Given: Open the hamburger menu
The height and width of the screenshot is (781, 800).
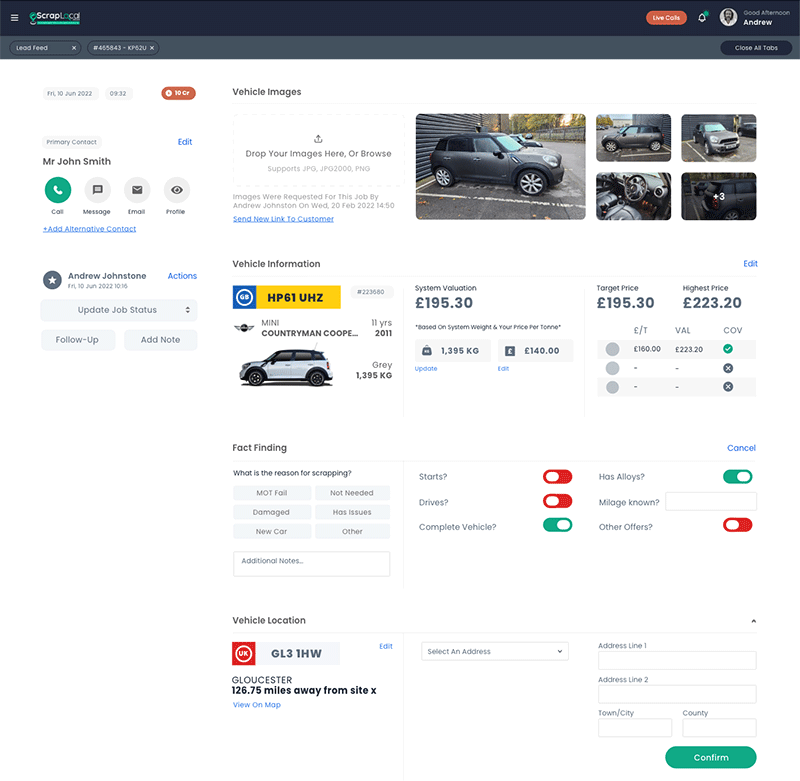Looking at the screenshot, I should pyautogui.click(x=14, y=18).
